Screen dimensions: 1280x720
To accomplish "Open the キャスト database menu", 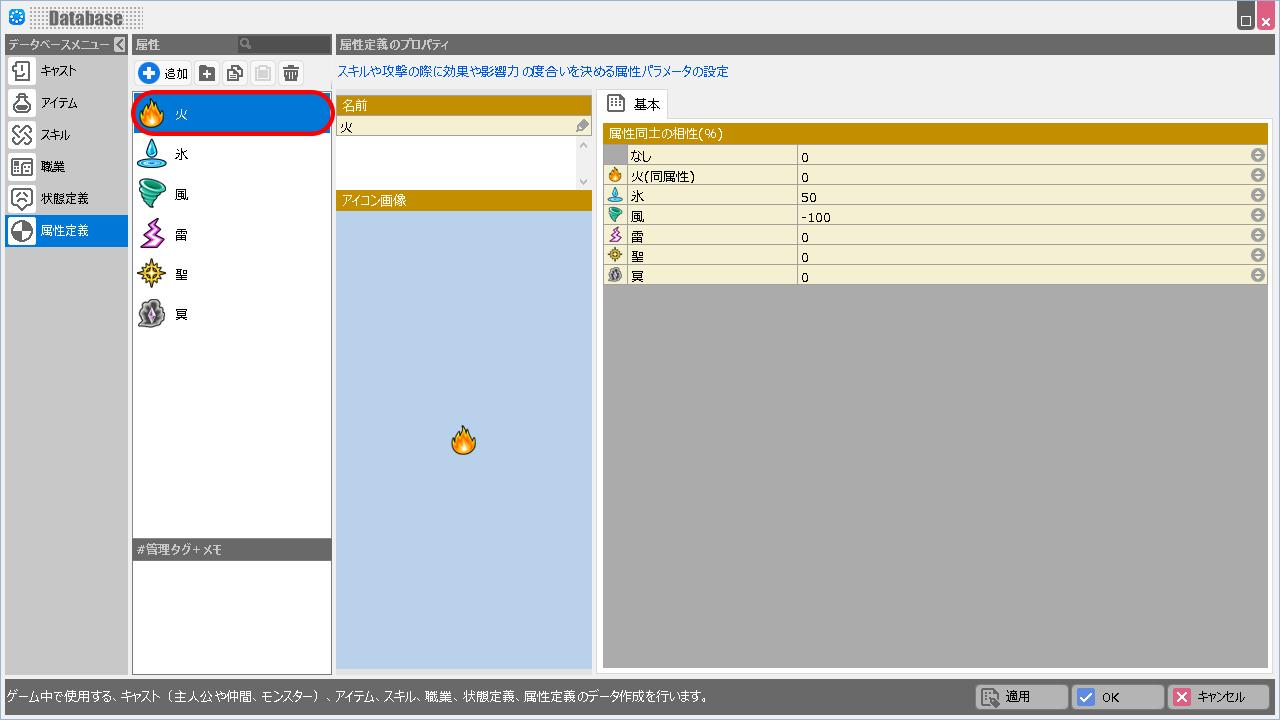I will [66, 71].
